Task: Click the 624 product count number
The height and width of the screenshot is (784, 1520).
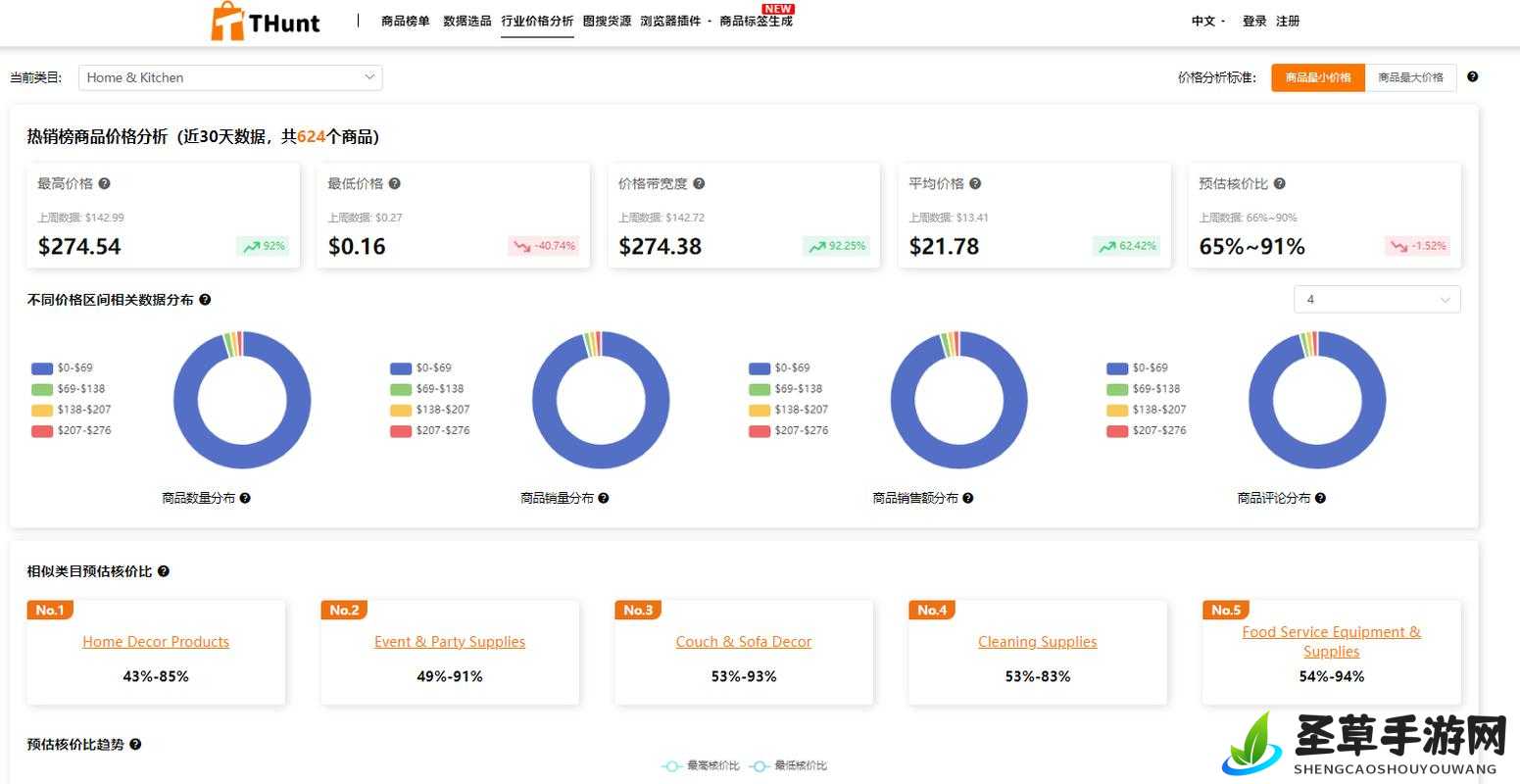Action: pos(311,137)
